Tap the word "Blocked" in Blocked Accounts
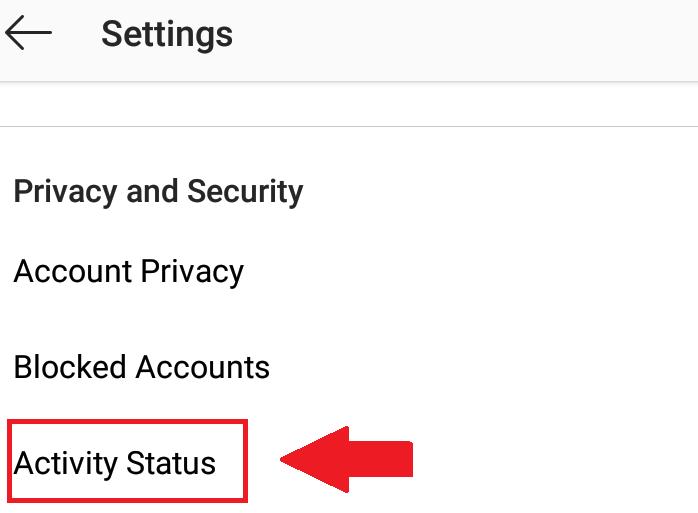 click(x=70, y=367)
